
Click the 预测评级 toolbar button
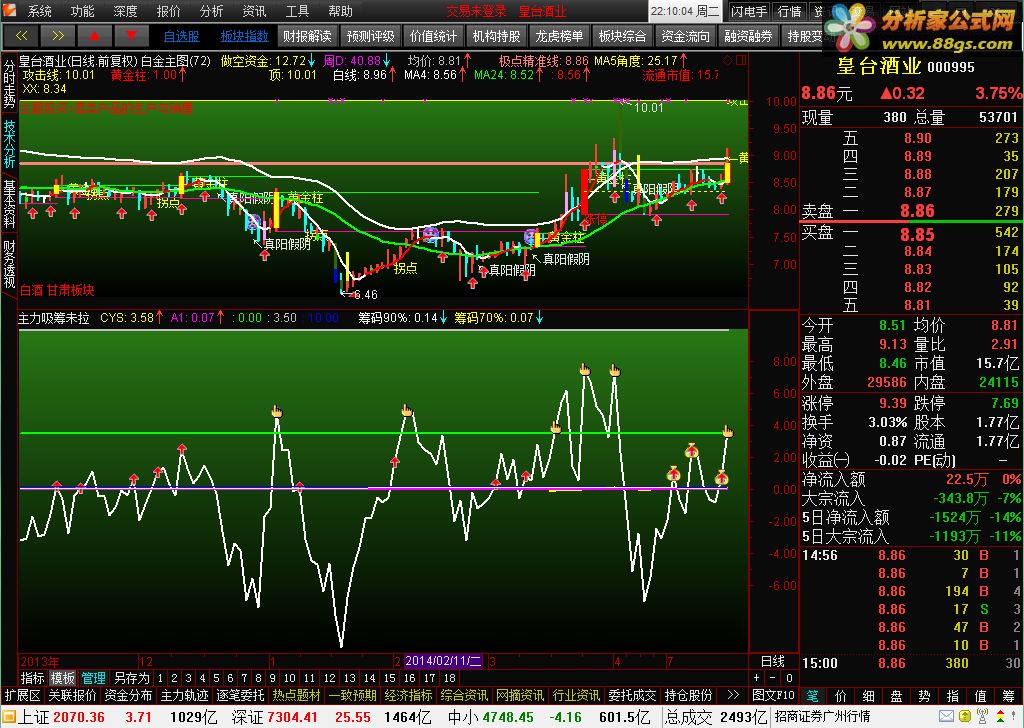[370, 36]
